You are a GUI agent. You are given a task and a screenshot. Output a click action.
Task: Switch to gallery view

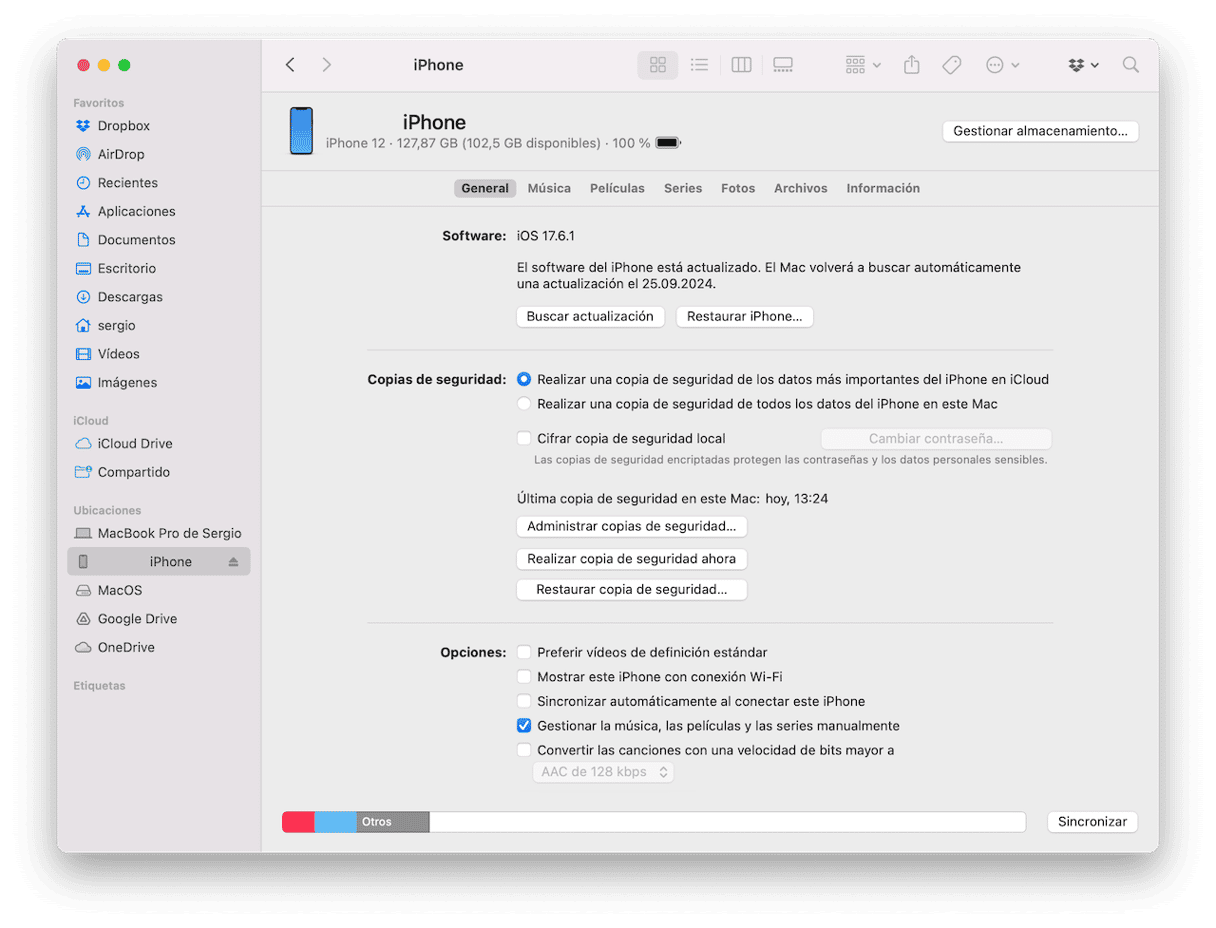783,65
